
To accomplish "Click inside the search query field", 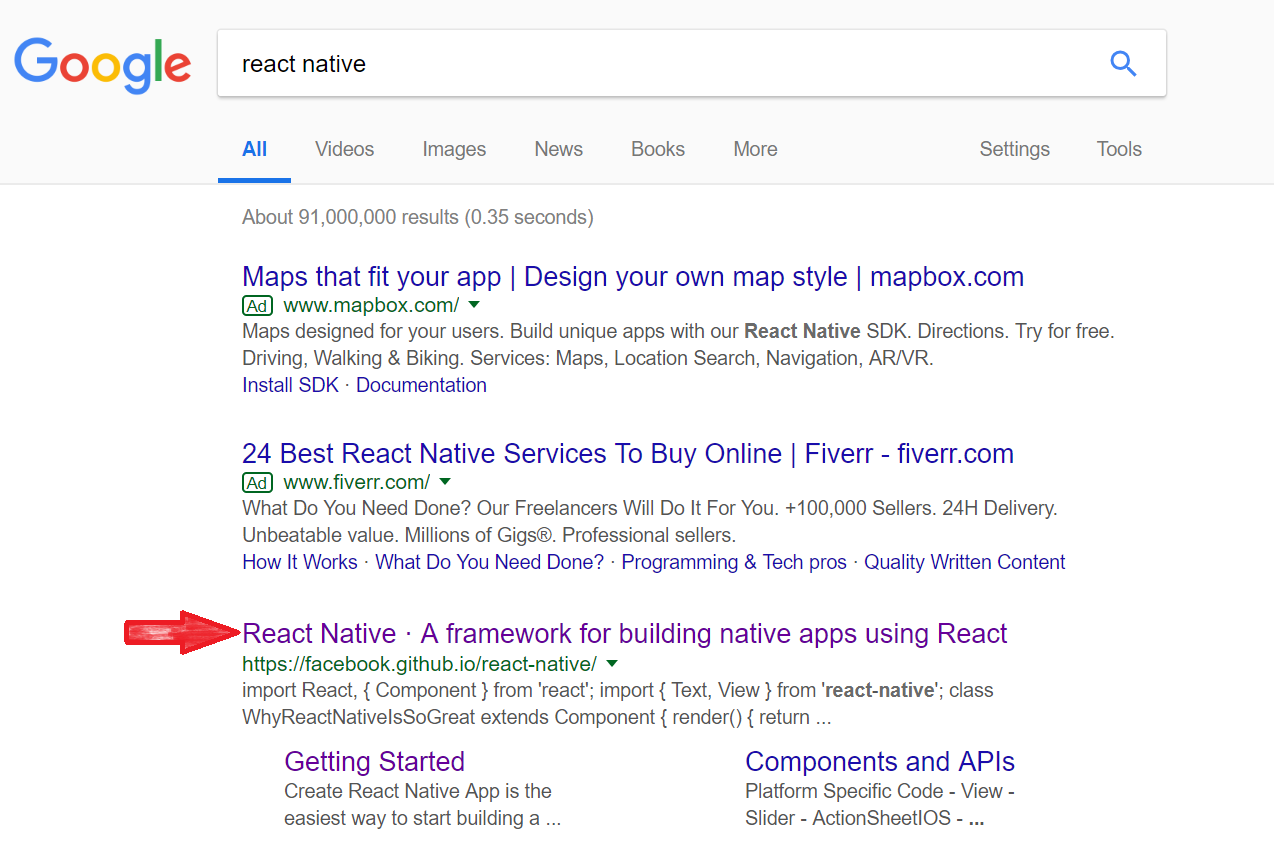I will pos(600,63).
